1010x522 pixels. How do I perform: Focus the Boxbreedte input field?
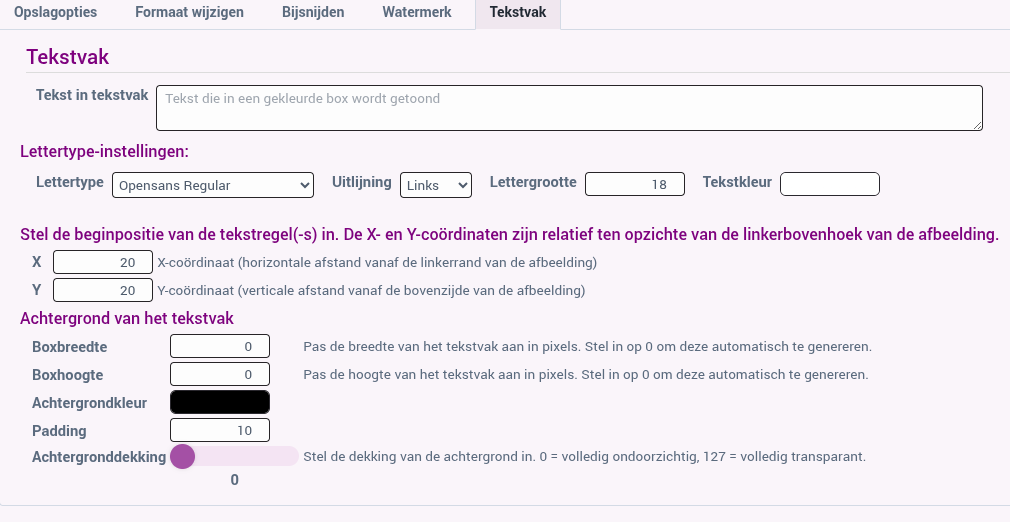[220, 346]
